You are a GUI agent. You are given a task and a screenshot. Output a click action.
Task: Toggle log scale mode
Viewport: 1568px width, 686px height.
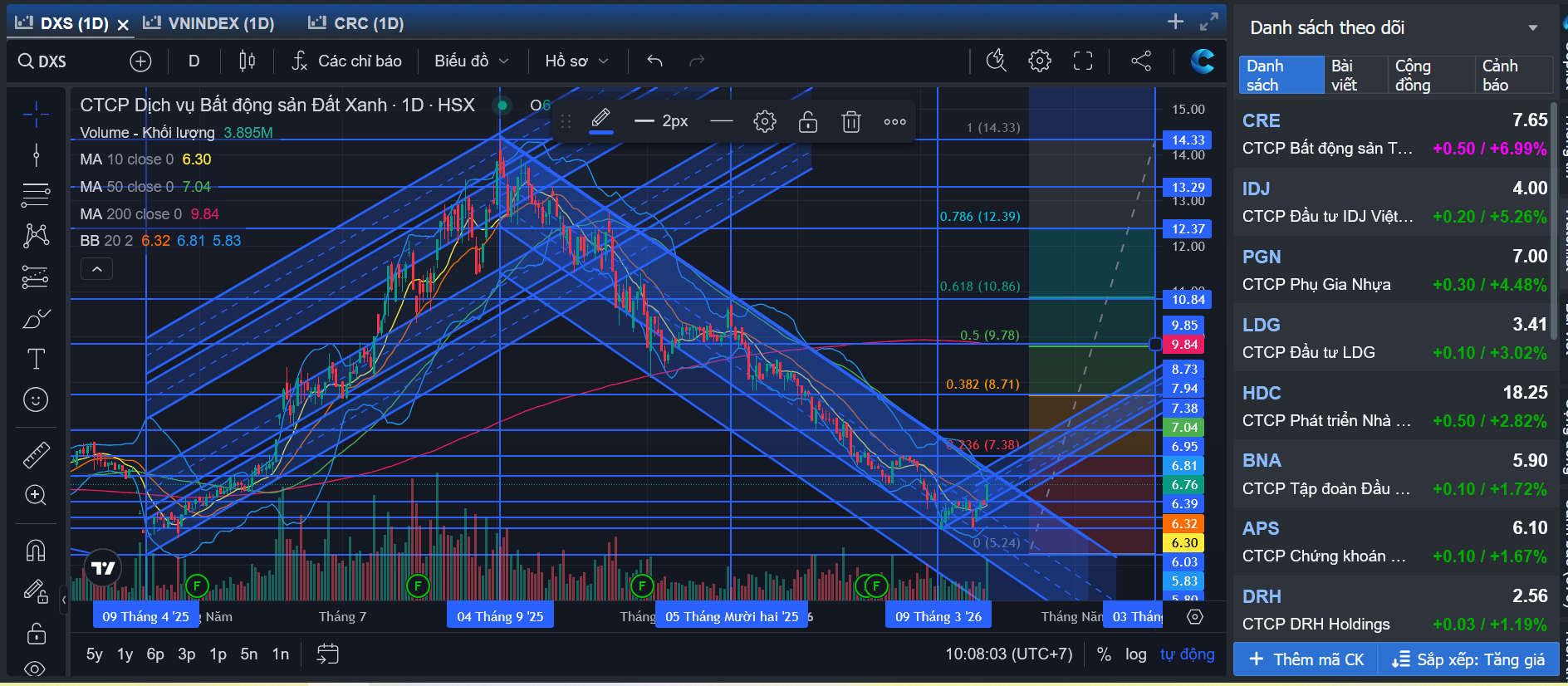(x=1135, y=654)
